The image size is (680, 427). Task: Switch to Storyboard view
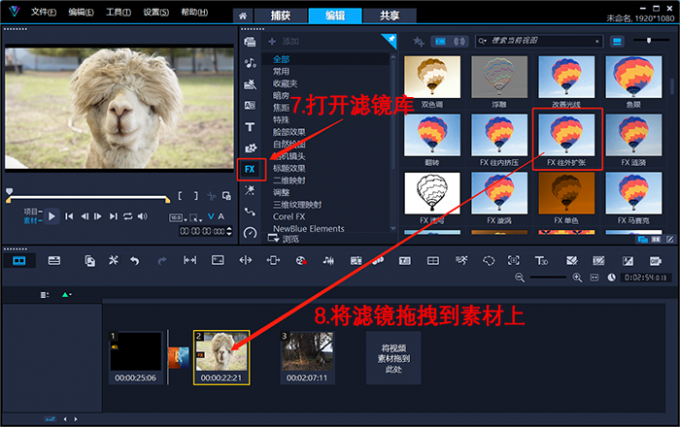(x=19, y=261)
